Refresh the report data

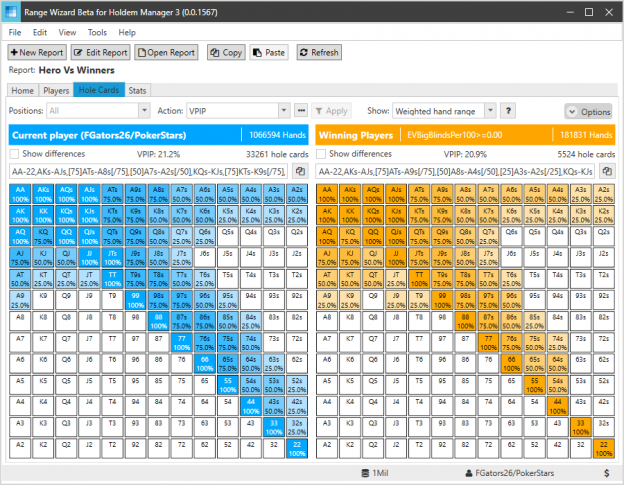pyautogui.click(x=319, y=53)
